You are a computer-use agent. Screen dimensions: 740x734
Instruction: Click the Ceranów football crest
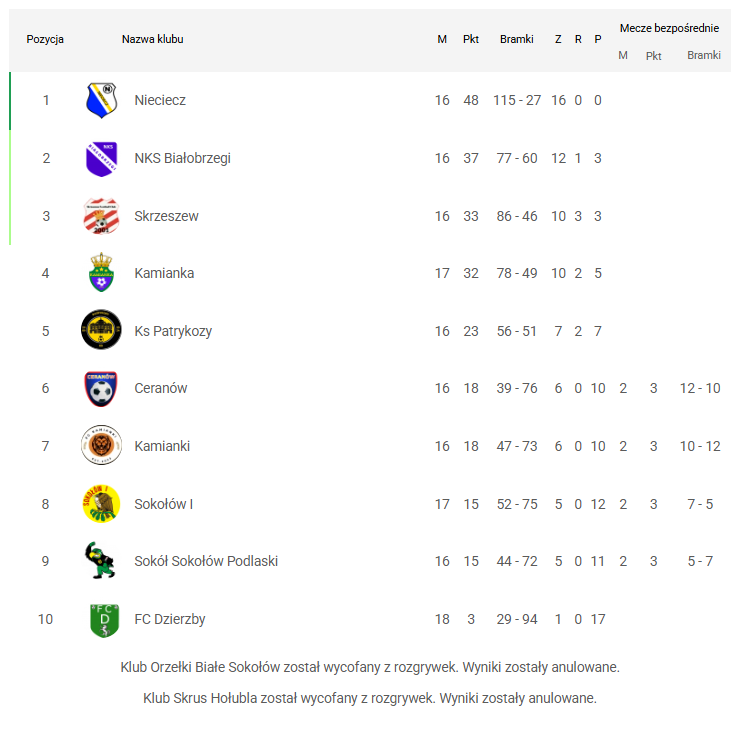101,388
